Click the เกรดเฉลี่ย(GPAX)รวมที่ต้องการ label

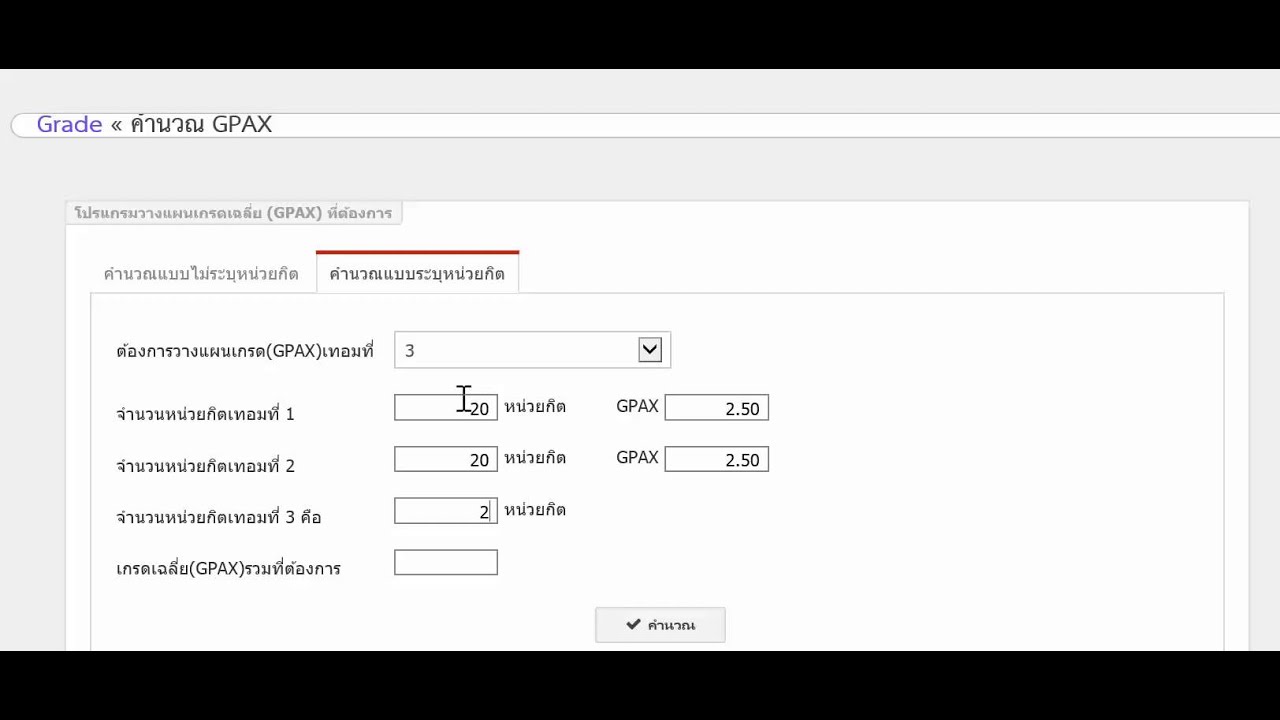[x=228, y=568]
